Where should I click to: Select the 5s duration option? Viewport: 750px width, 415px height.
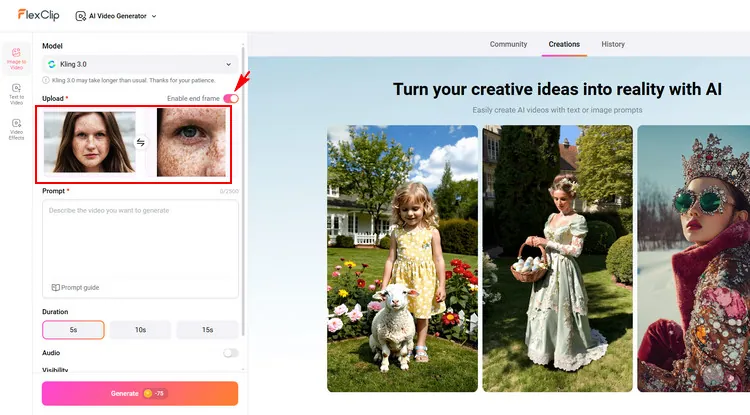[x=73, y=330]
